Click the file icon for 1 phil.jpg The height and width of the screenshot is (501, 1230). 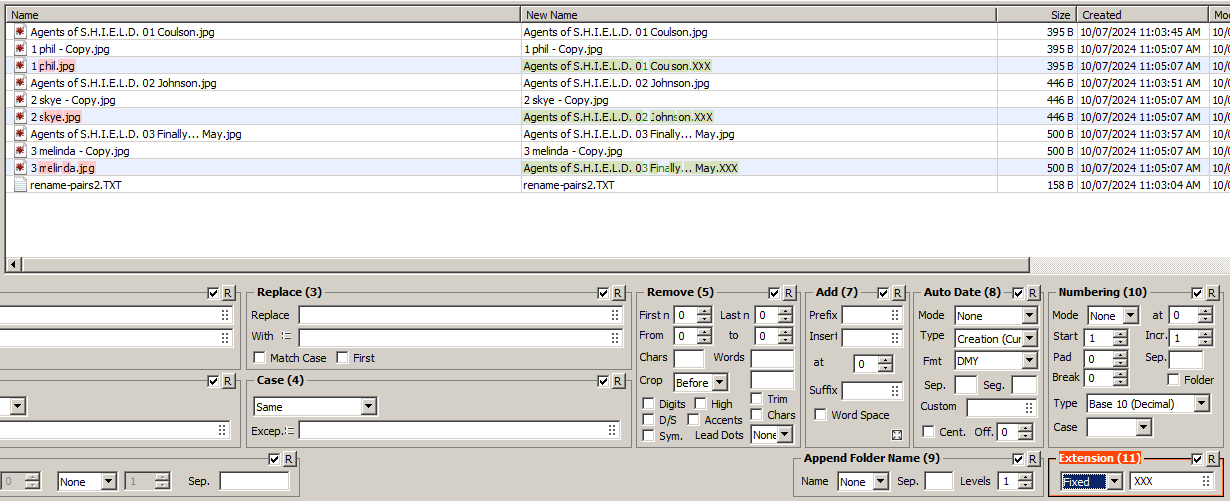tap(20, 66)
